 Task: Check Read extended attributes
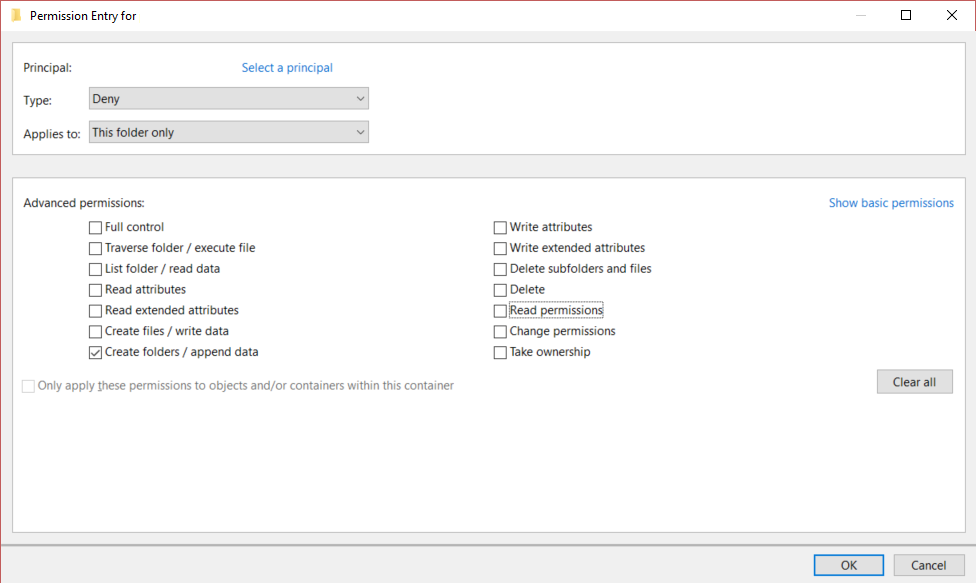(95, 310)
